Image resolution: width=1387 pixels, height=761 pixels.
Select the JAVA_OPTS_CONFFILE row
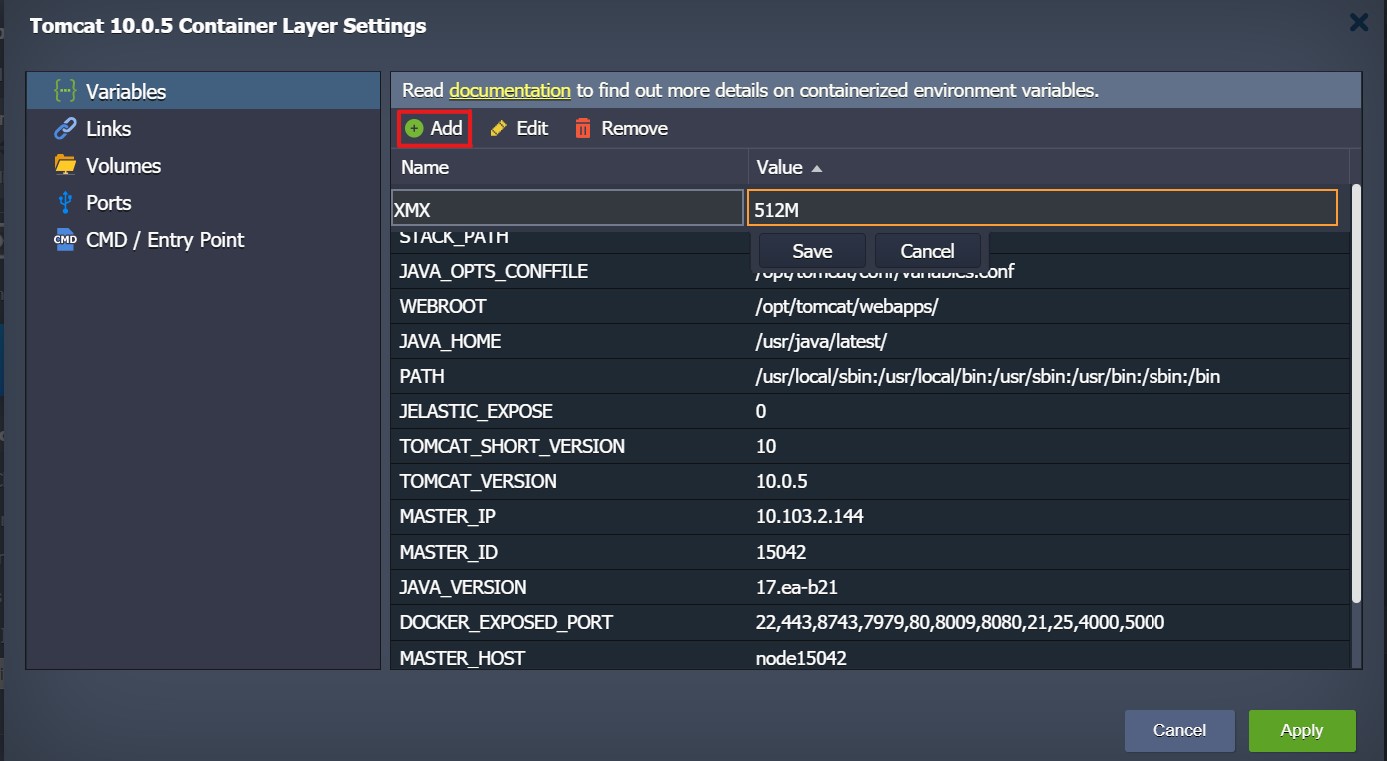(870, 272)
